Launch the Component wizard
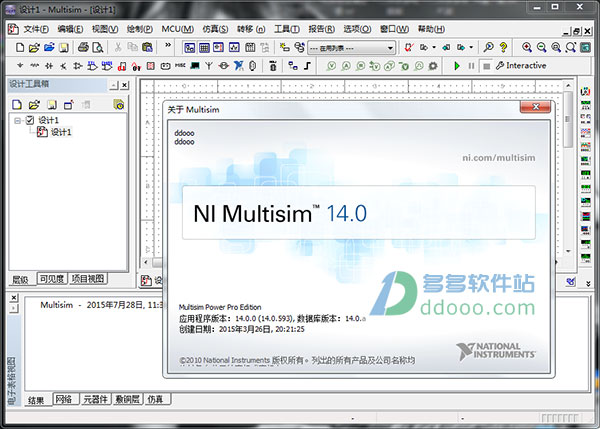This screenshot has height=429, width=600. [284, 47]
